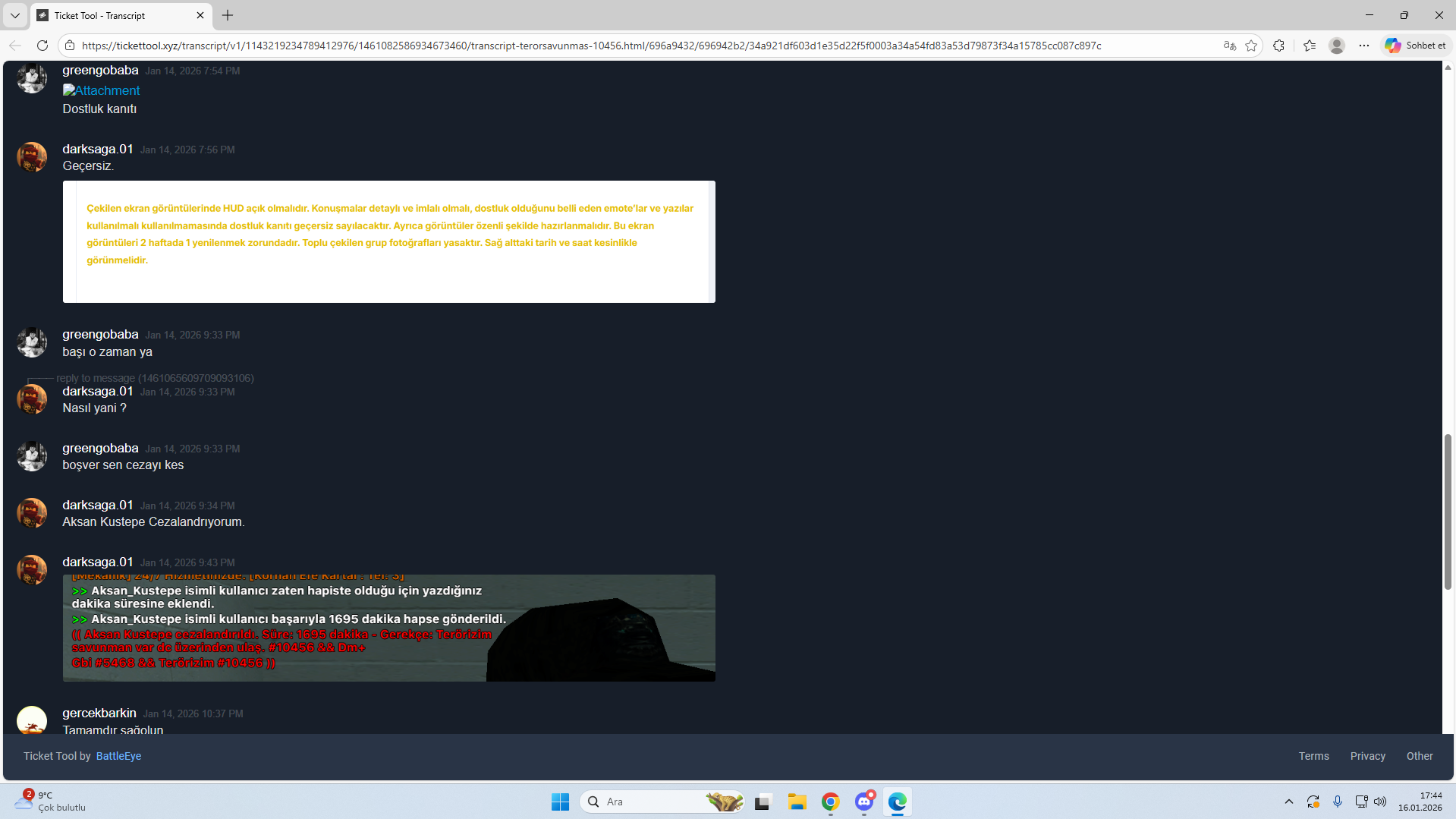Open the Terms link
This screenshot has height=819, width=1456.
(1314, 756)
